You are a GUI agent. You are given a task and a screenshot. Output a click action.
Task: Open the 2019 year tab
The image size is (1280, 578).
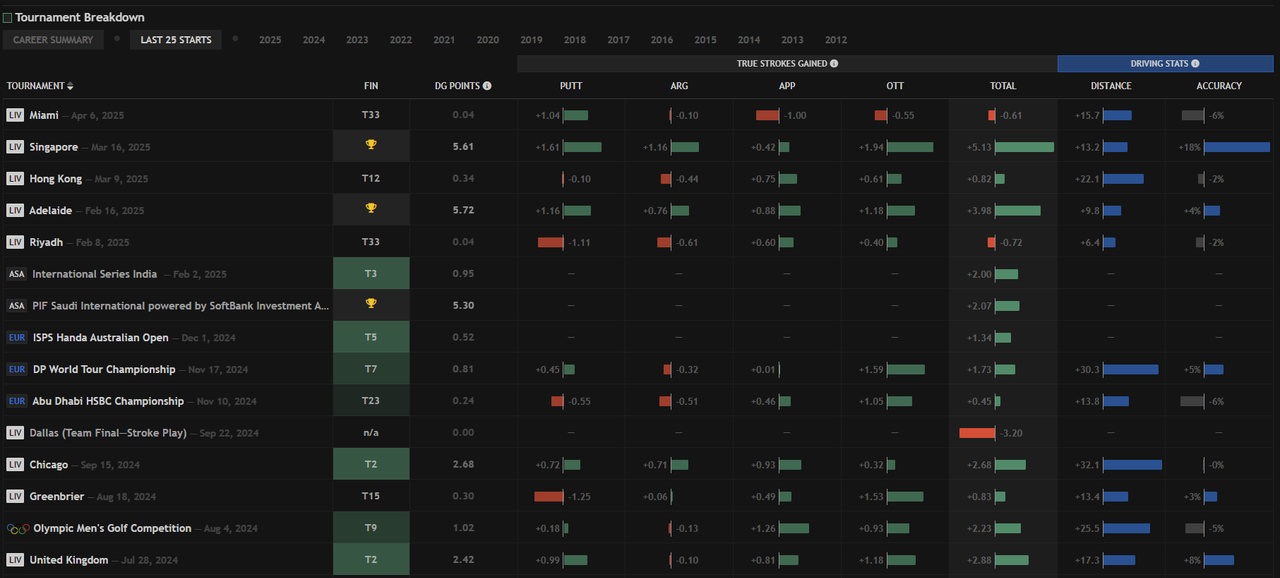[x=531, y=40]
